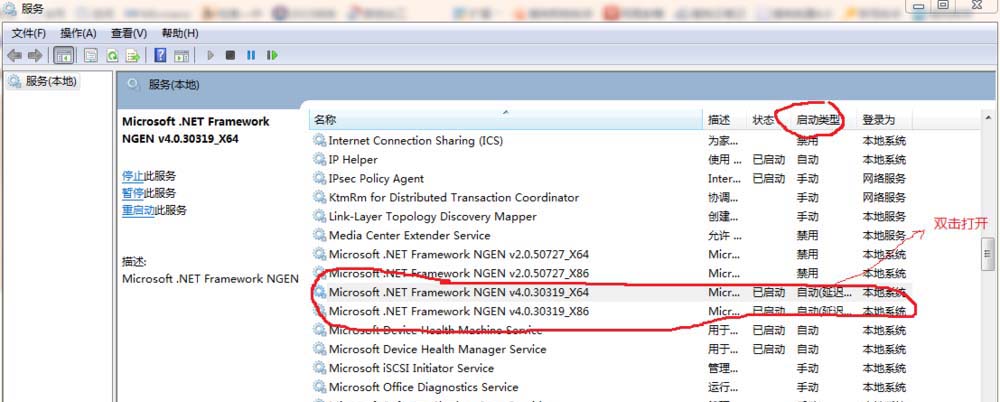This screenshot has width=1000, height=402.
Task: Select 服务(本地) in the left tree
Action: click(50, 82)
